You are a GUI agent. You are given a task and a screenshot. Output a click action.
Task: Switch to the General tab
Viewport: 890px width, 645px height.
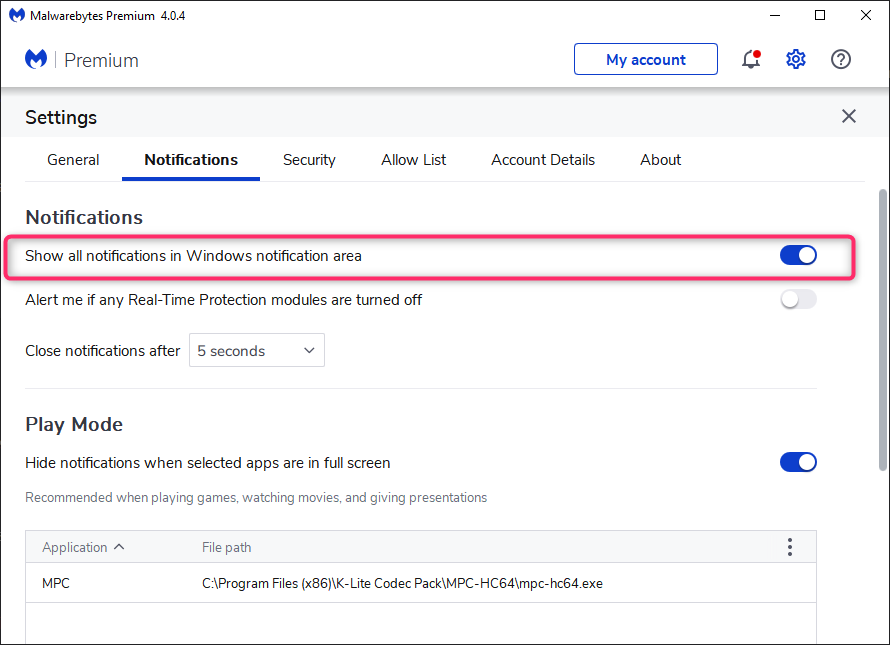click(73, 160)
